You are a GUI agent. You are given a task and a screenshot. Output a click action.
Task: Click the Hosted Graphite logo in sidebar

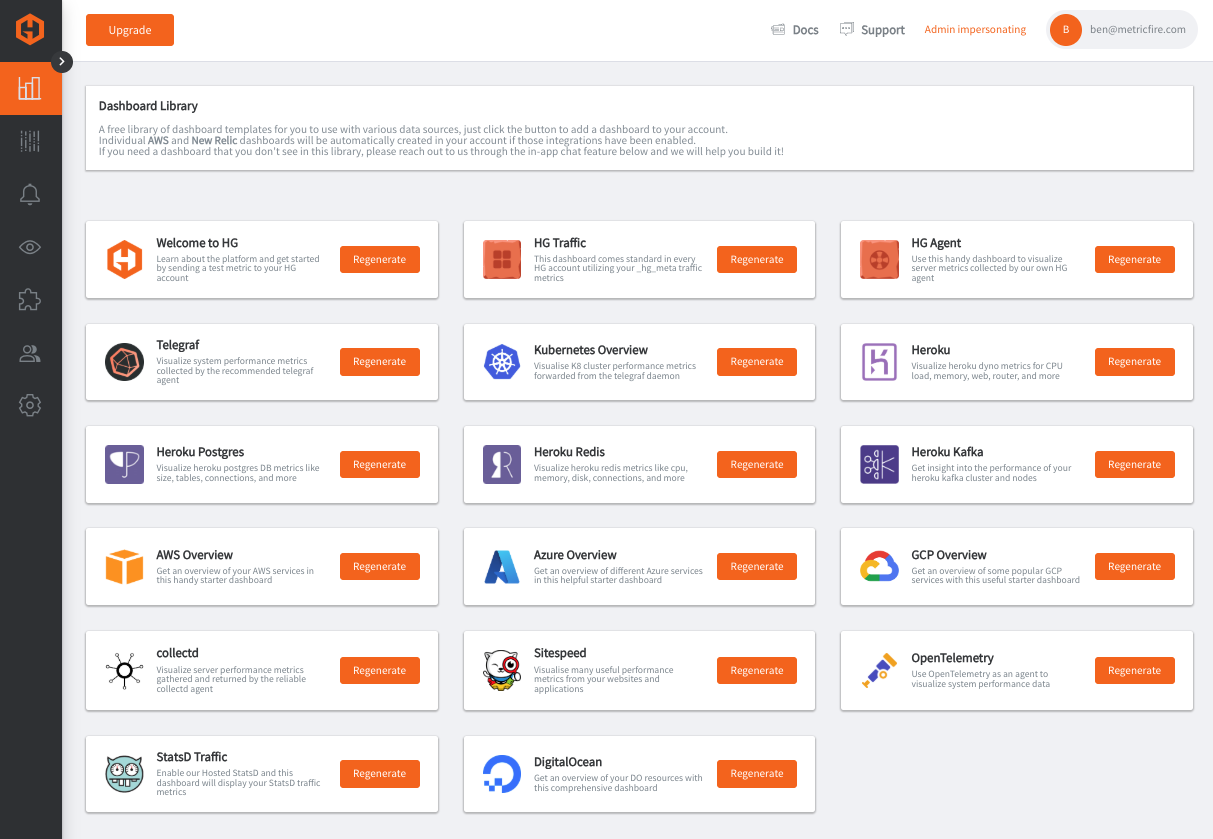[x=30, y=30]
